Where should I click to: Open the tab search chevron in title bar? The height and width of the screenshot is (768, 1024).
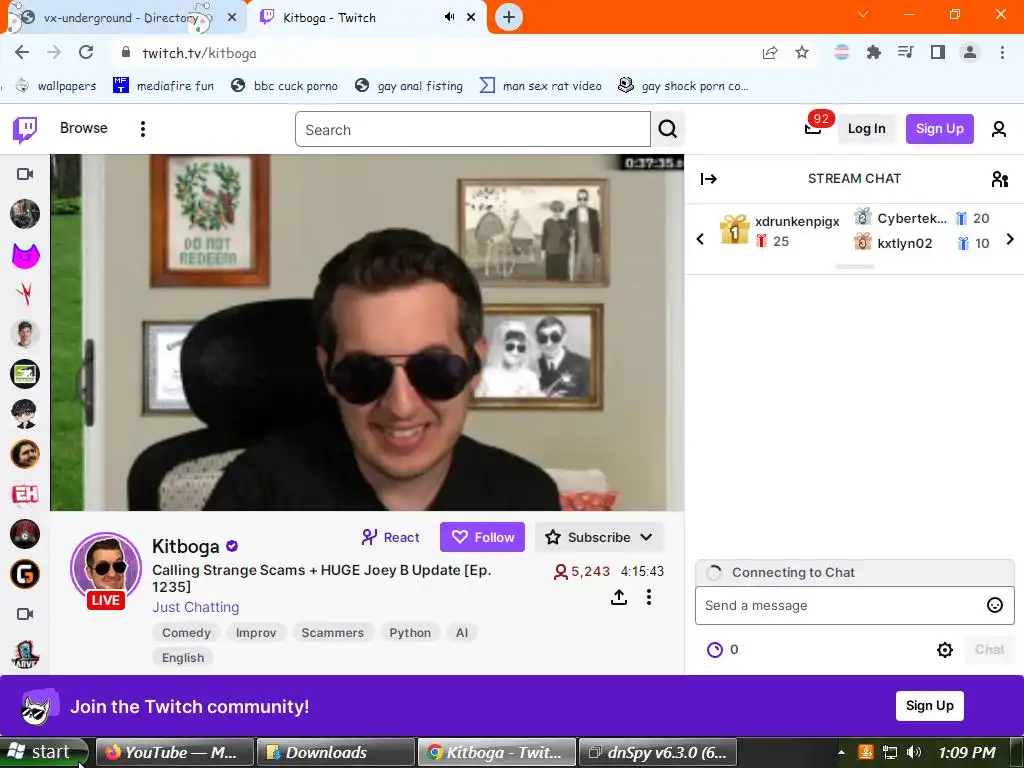[863, 14]
